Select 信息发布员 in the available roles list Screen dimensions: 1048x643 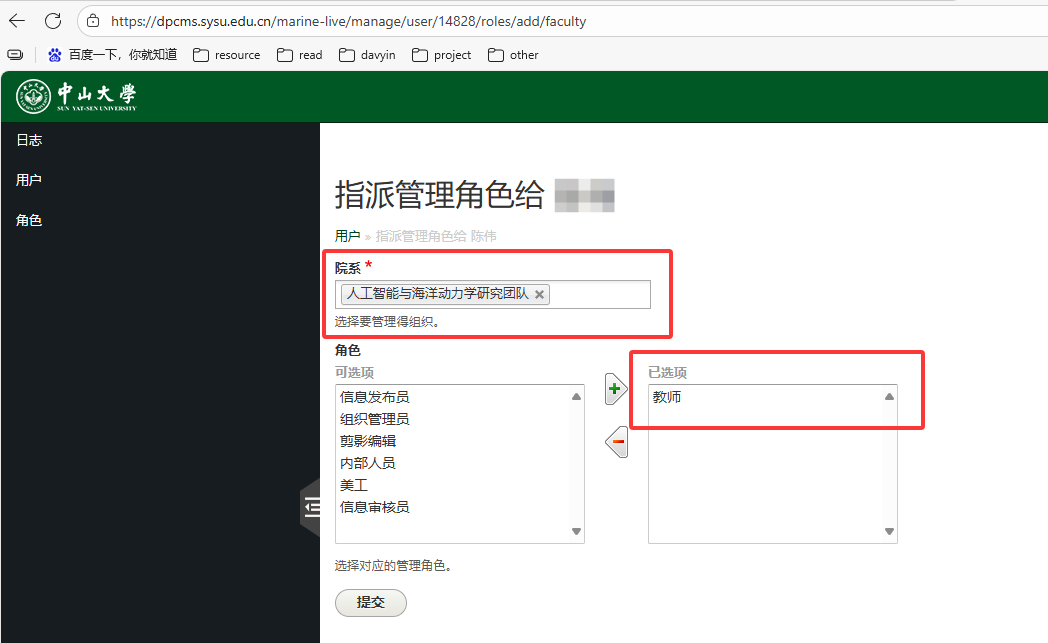click(x=375, y=397)
